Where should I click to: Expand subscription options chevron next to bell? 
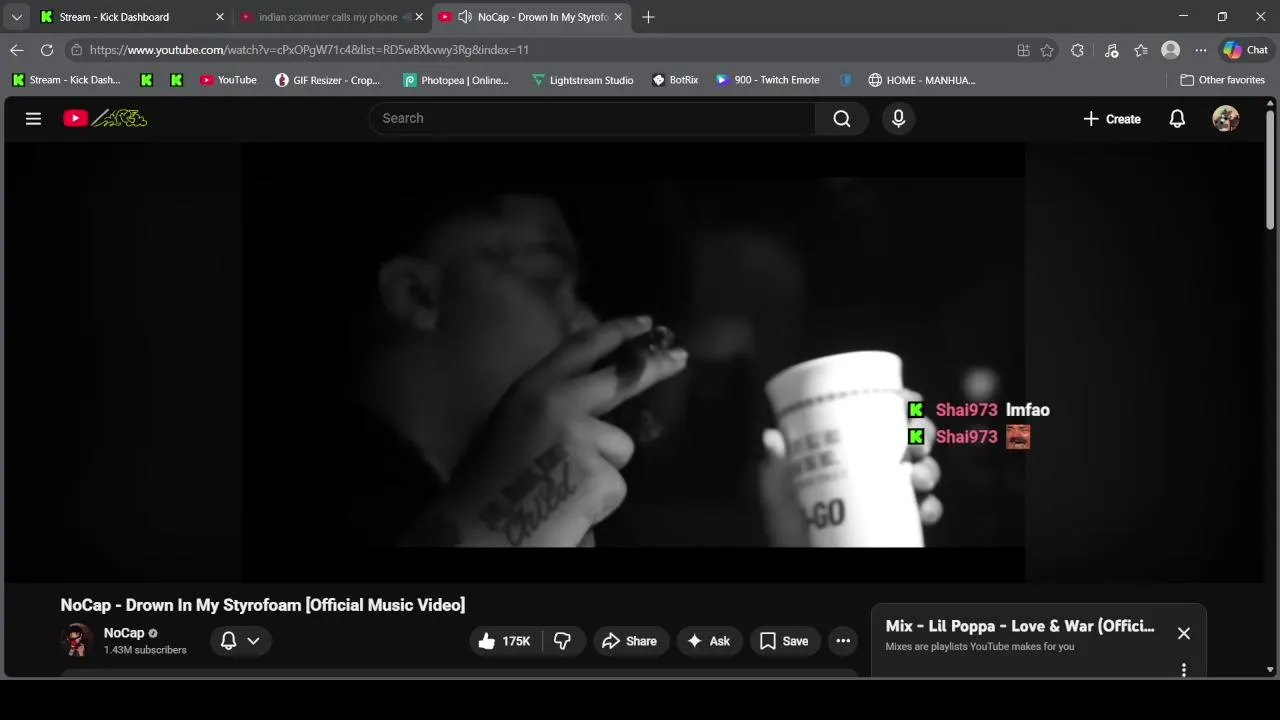click(253, 641)
